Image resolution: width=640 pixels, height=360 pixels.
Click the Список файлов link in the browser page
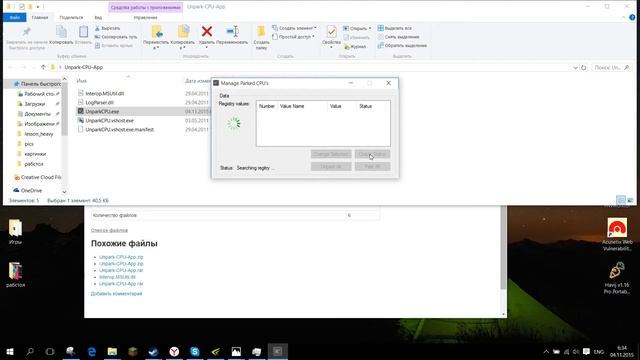109,230
